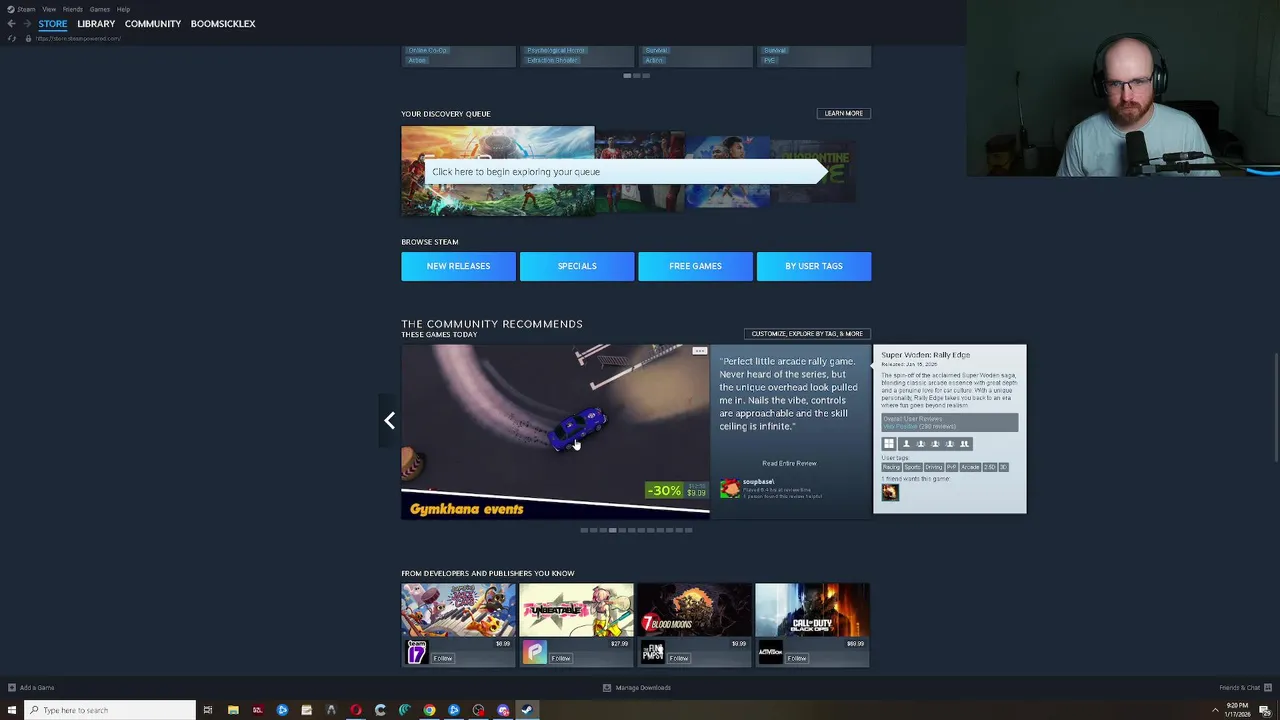
Task: Open the Team17 game capsule thumbnail
Action: click(458, 610)
